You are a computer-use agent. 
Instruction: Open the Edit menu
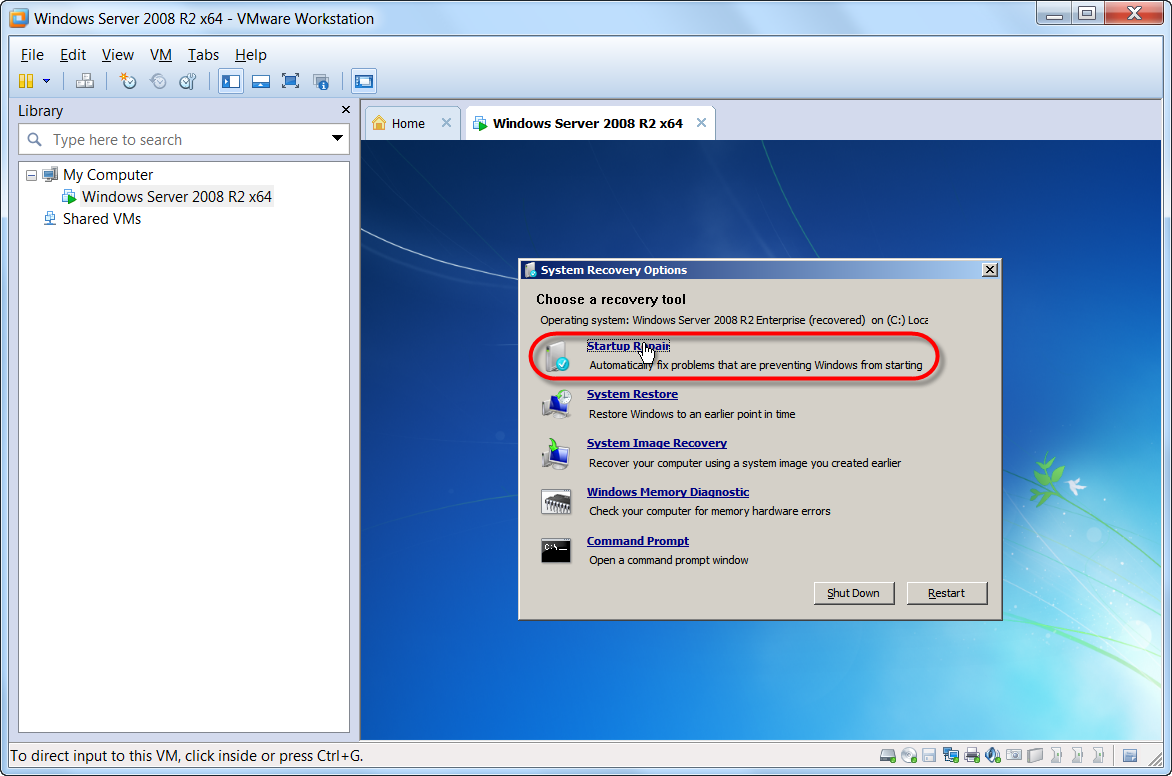pos(73,55)
